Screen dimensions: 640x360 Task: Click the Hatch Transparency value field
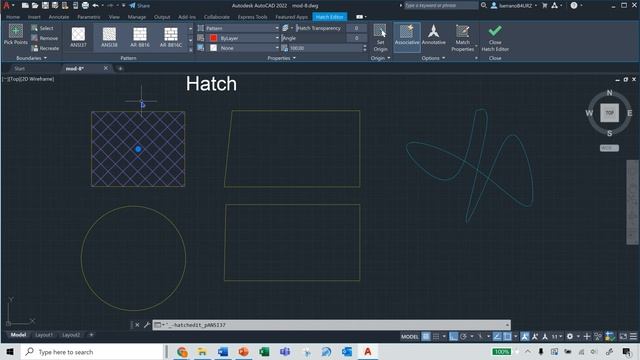point(356,28)
